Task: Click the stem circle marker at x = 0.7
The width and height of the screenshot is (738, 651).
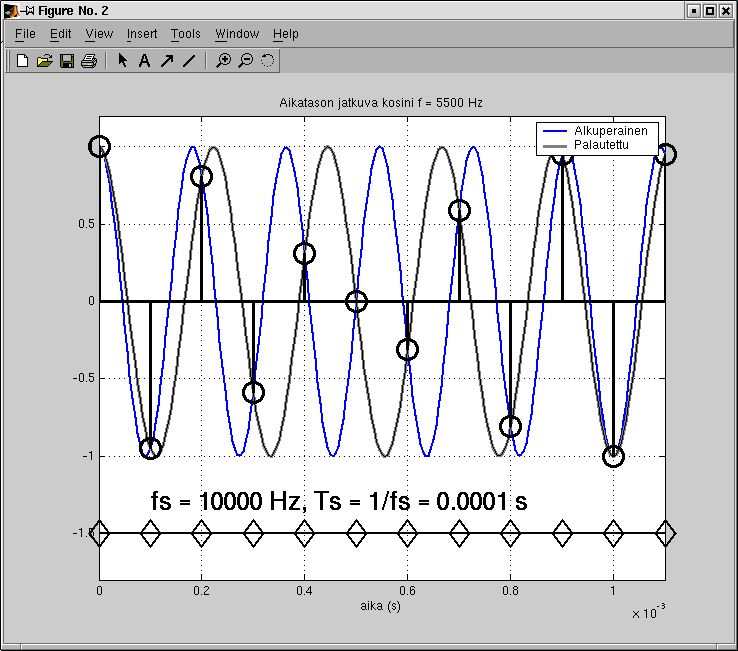Action: 459,210
